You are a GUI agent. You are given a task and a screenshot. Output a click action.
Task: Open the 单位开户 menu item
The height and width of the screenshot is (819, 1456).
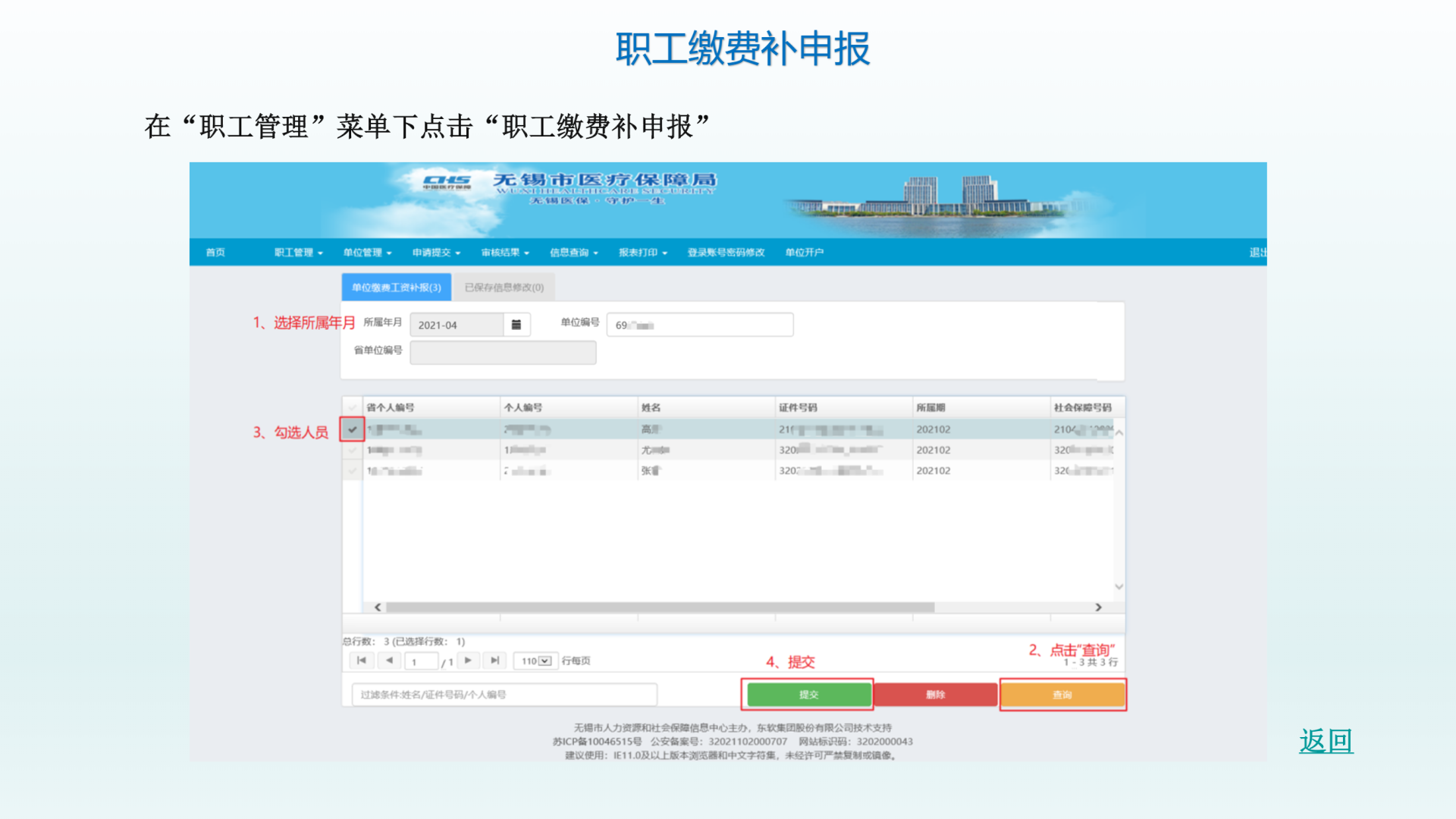point(804,253)
